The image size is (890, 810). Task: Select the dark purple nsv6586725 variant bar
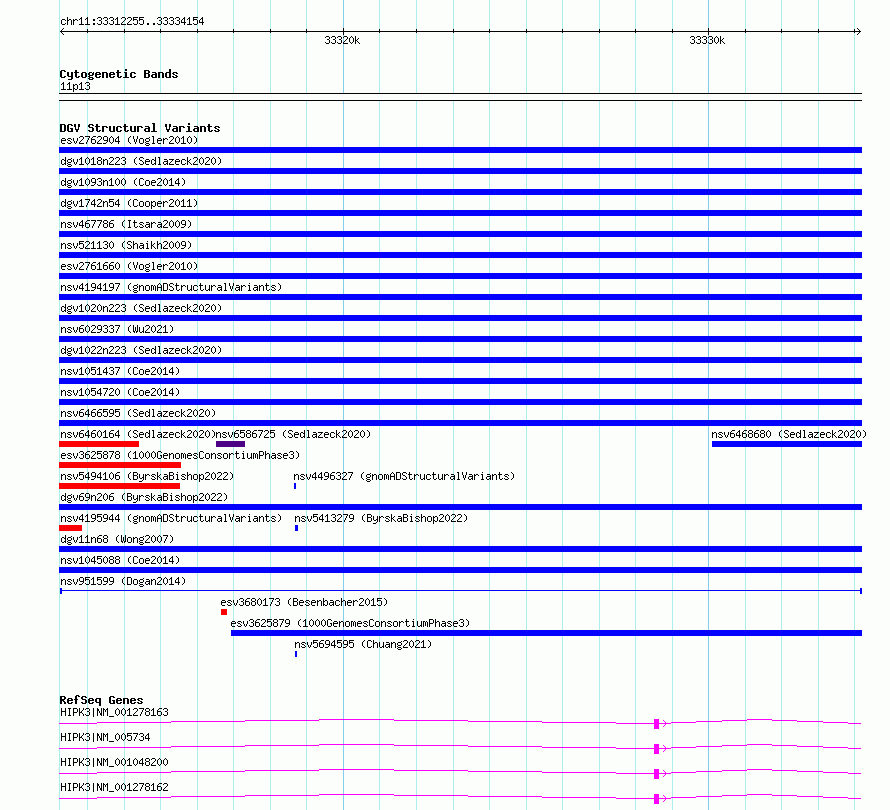[x=230, y=444]
